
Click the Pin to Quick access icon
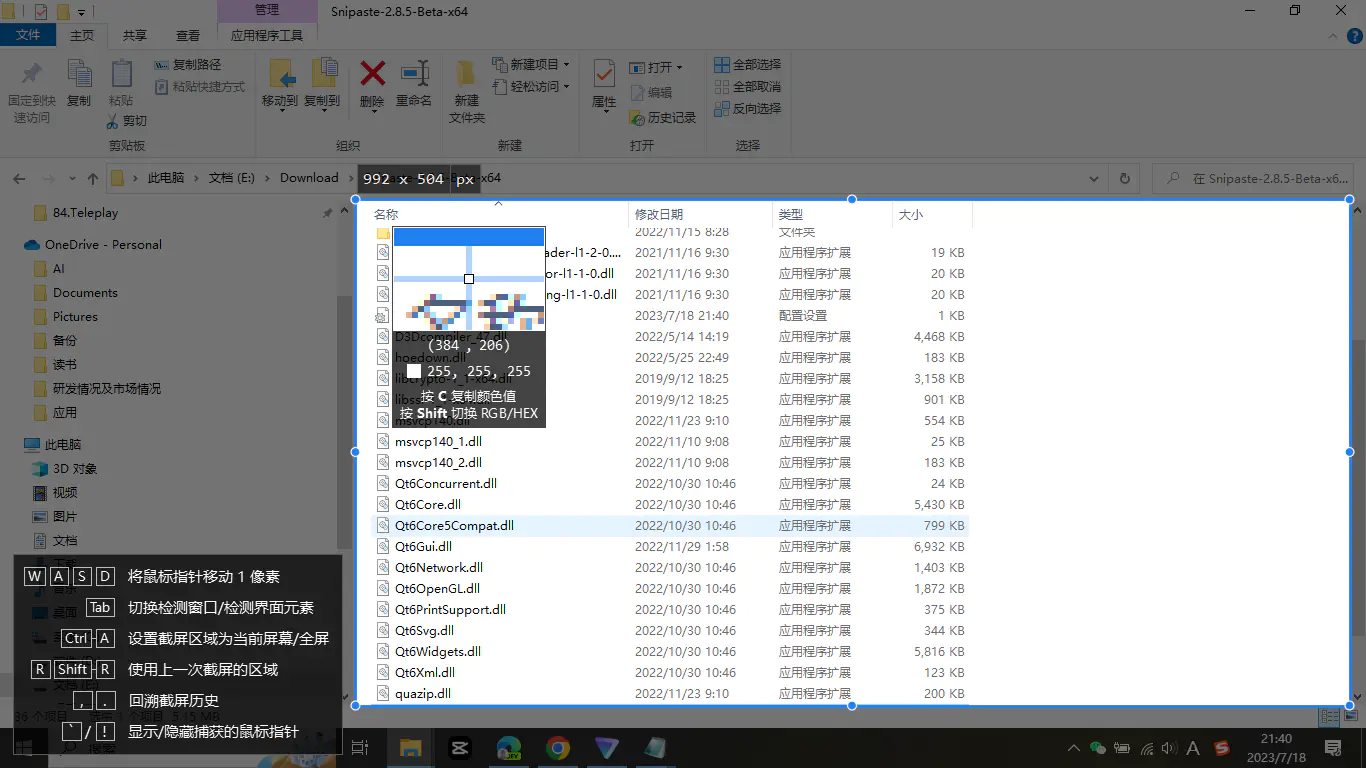[x=31, y=73]
